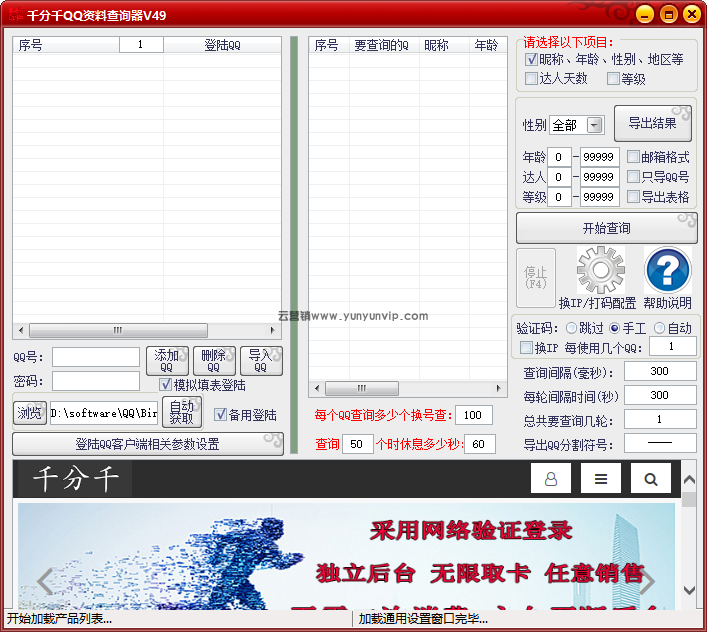Maximize the 千分千QQ资料查询器 window
The width and height of the screenshot is (707, 632).
pyautogui.click(x=668, y=14)
